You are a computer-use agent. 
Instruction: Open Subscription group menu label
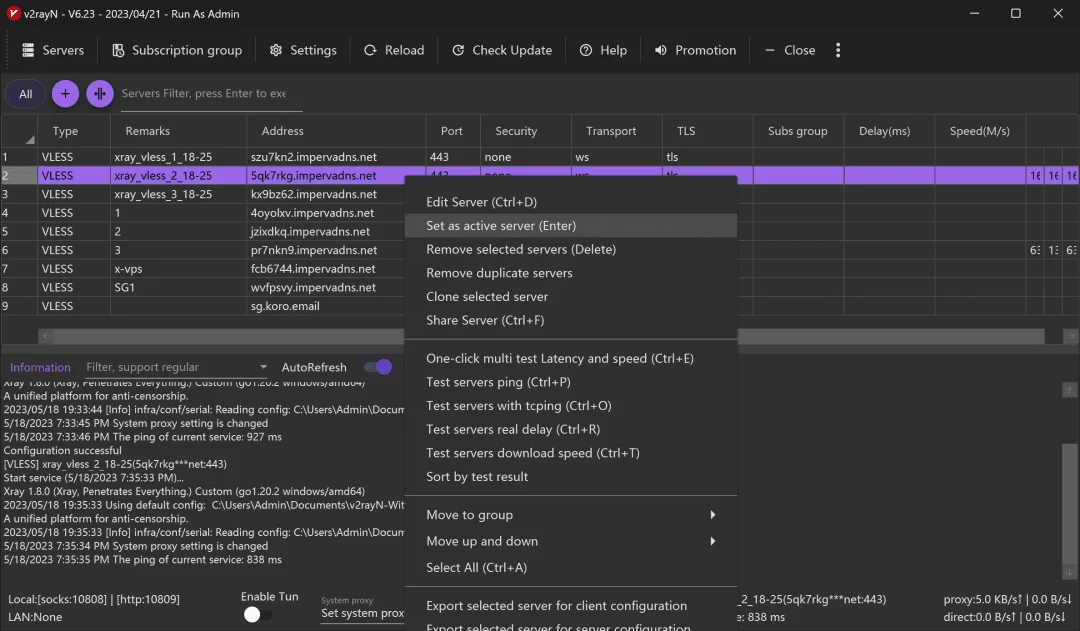tap(187, 50)
